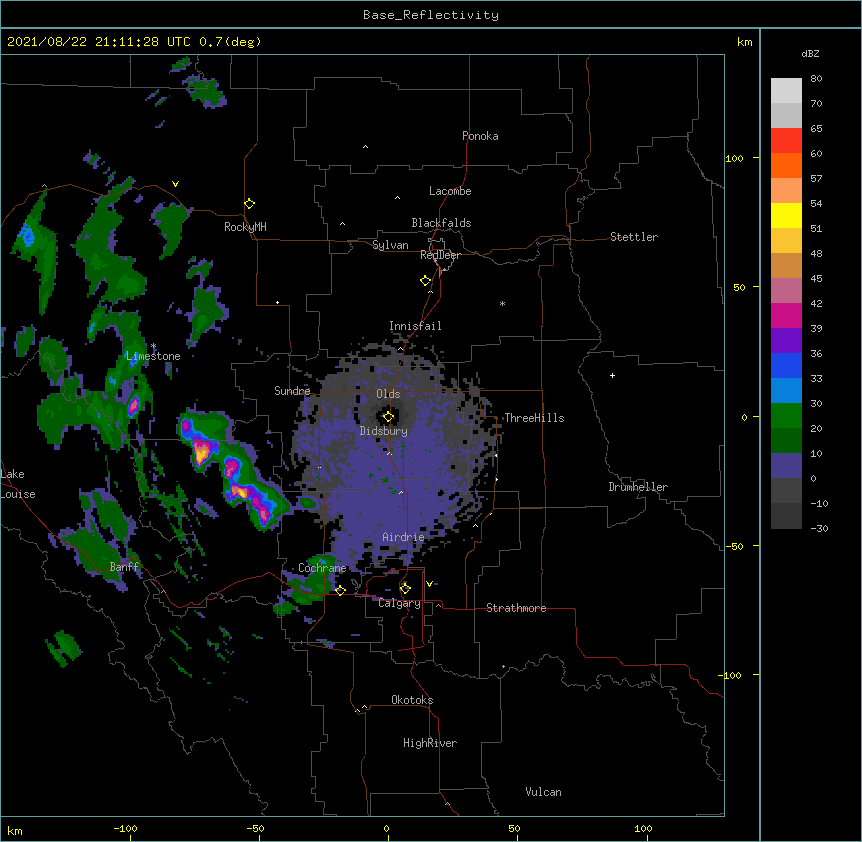Click the 65 dBZ red legend swatch
Viewport: 862px width, 842px height.
pos(786,141)
